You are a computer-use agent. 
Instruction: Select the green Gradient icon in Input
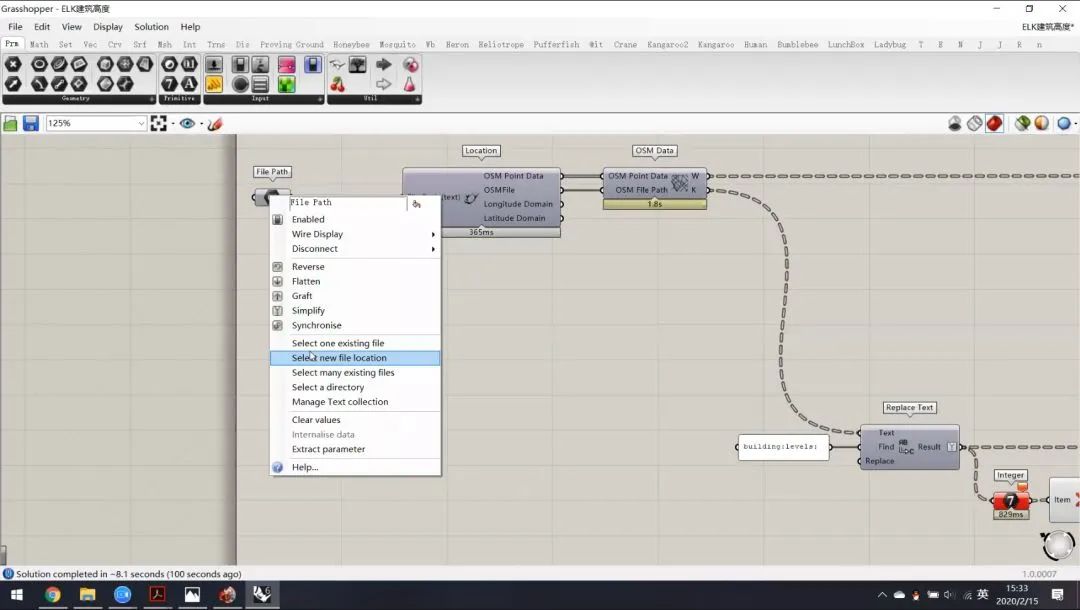tap(287, 84)
